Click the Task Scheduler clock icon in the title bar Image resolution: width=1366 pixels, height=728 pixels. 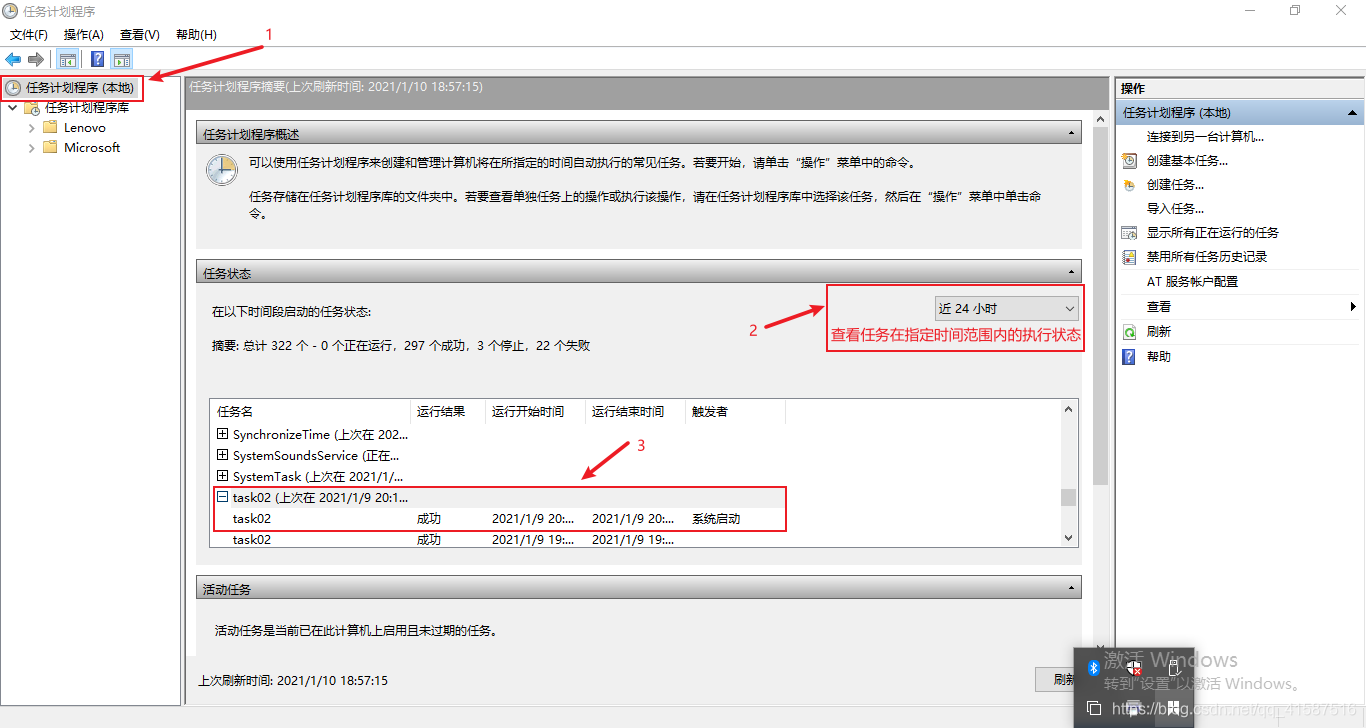[11, 11]
